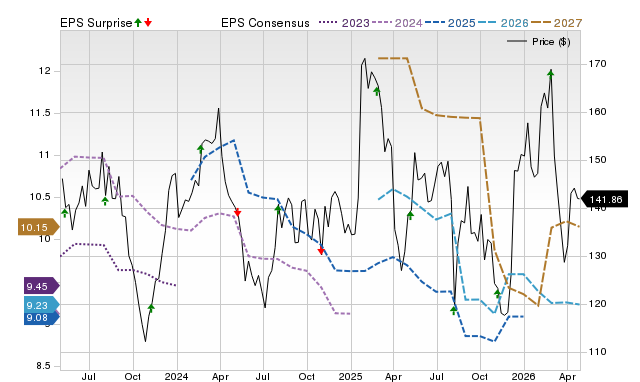Click the green surprise arrow near March 2024

(200, 149)
